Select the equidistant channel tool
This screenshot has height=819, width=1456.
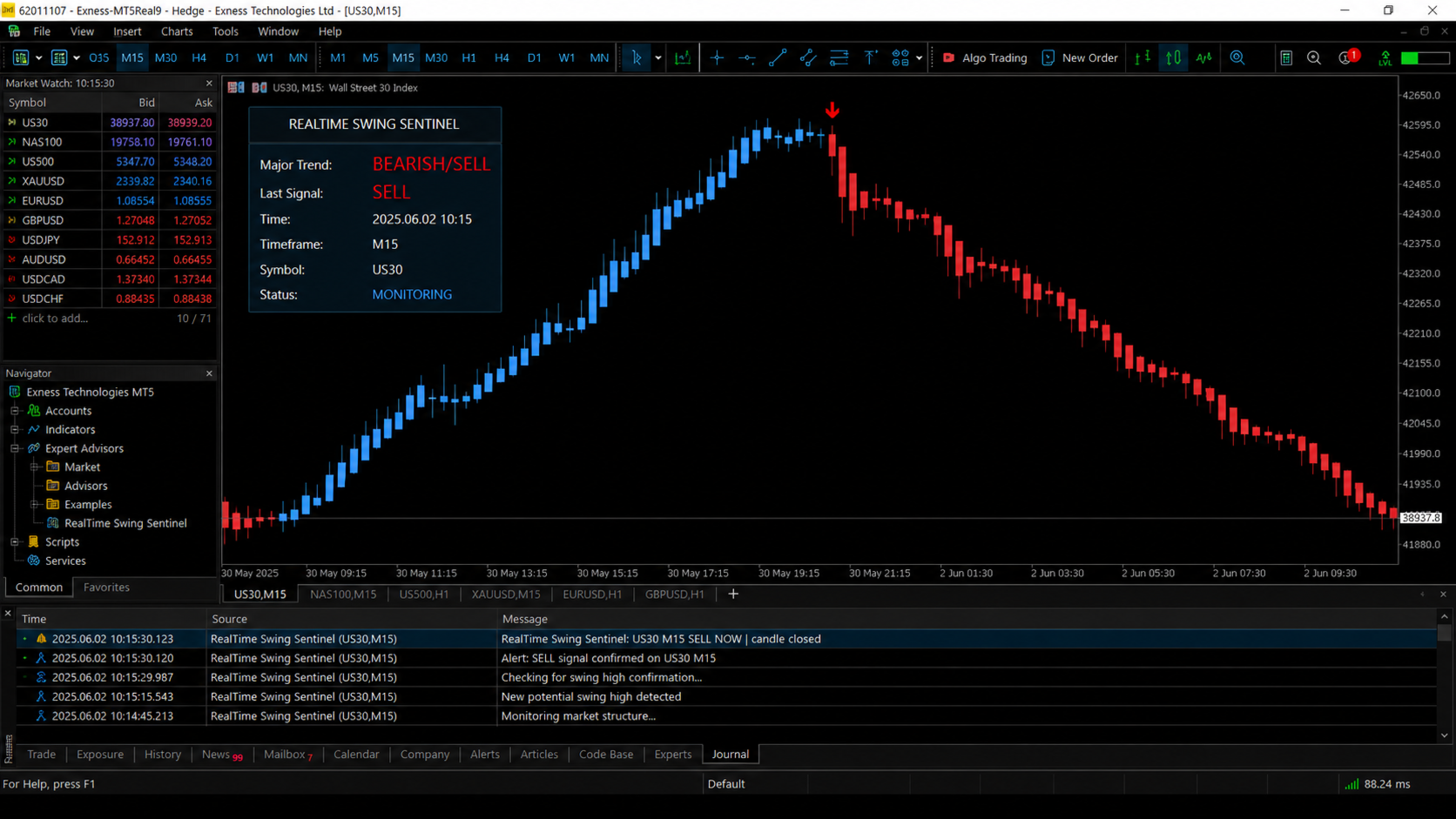(x=808, y=57)
